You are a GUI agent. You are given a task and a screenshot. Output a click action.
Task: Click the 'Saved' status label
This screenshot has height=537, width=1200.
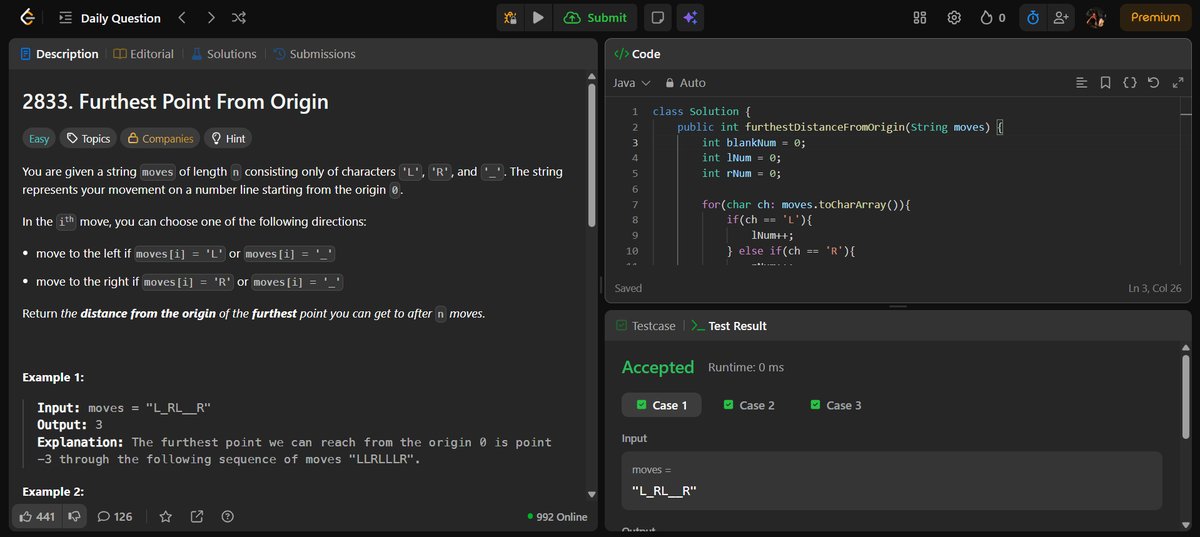click(x=629, y=288)
